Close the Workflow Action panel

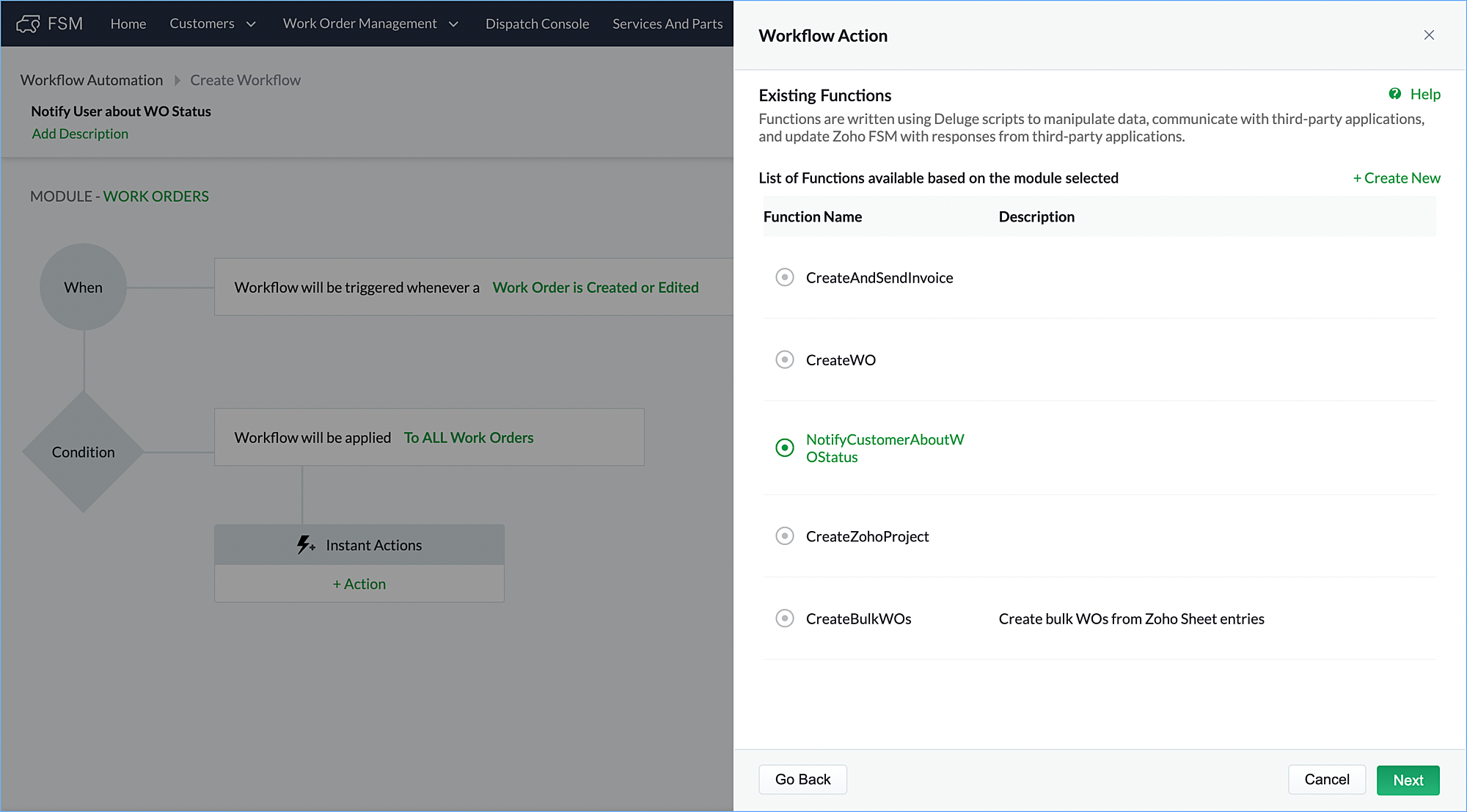[1428, 35]
